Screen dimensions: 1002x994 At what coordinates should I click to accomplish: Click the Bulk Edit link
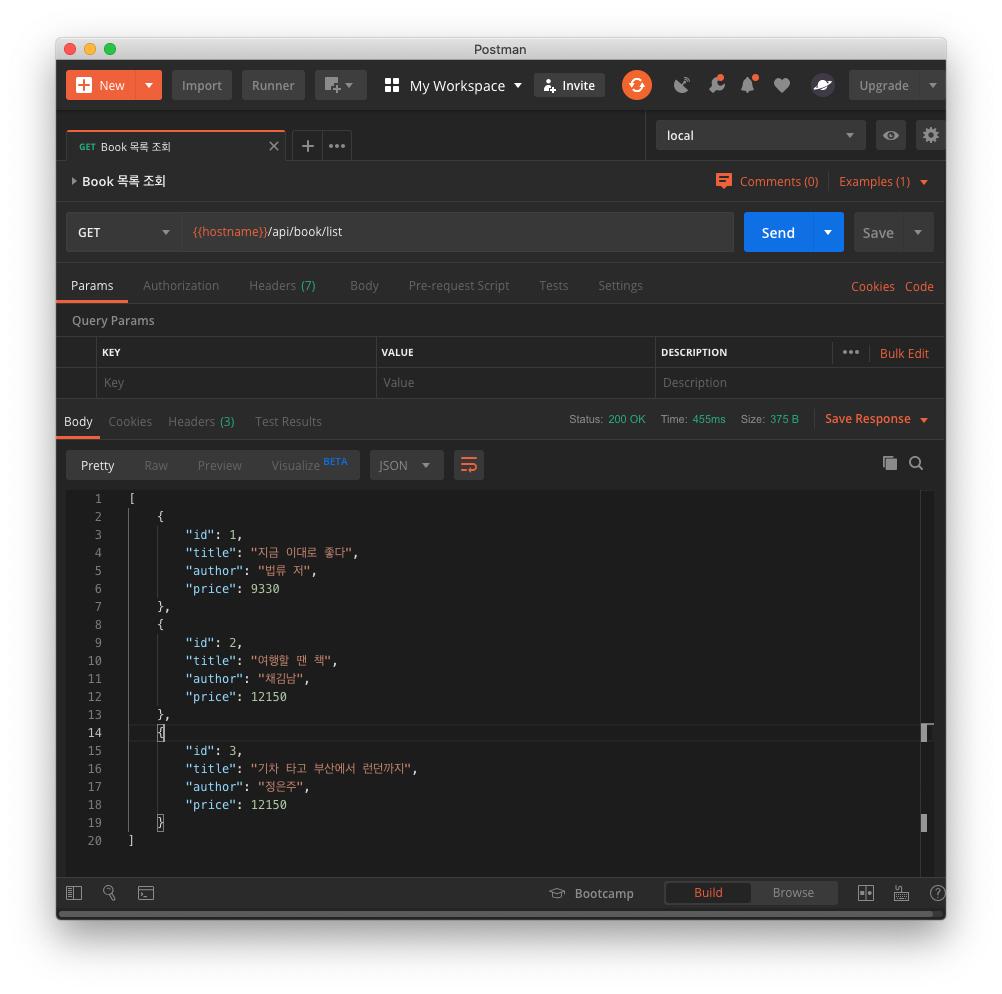(904, 353)
